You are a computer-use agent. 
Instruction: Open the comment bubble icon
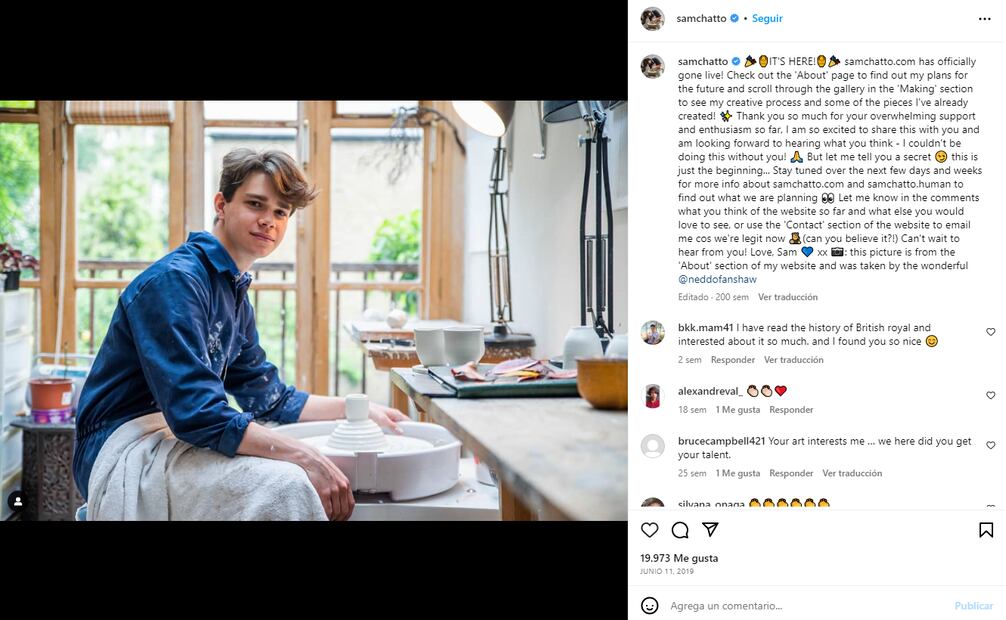(680, 530)
